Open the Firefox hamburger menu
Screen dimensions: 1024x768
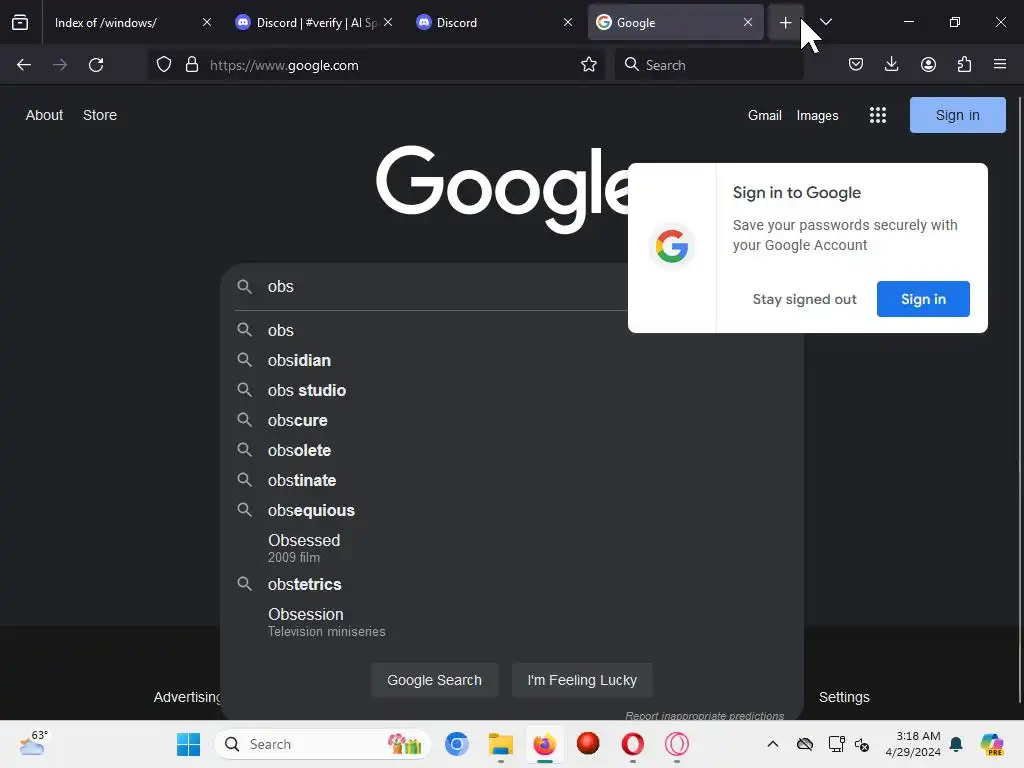(1000, 64)
